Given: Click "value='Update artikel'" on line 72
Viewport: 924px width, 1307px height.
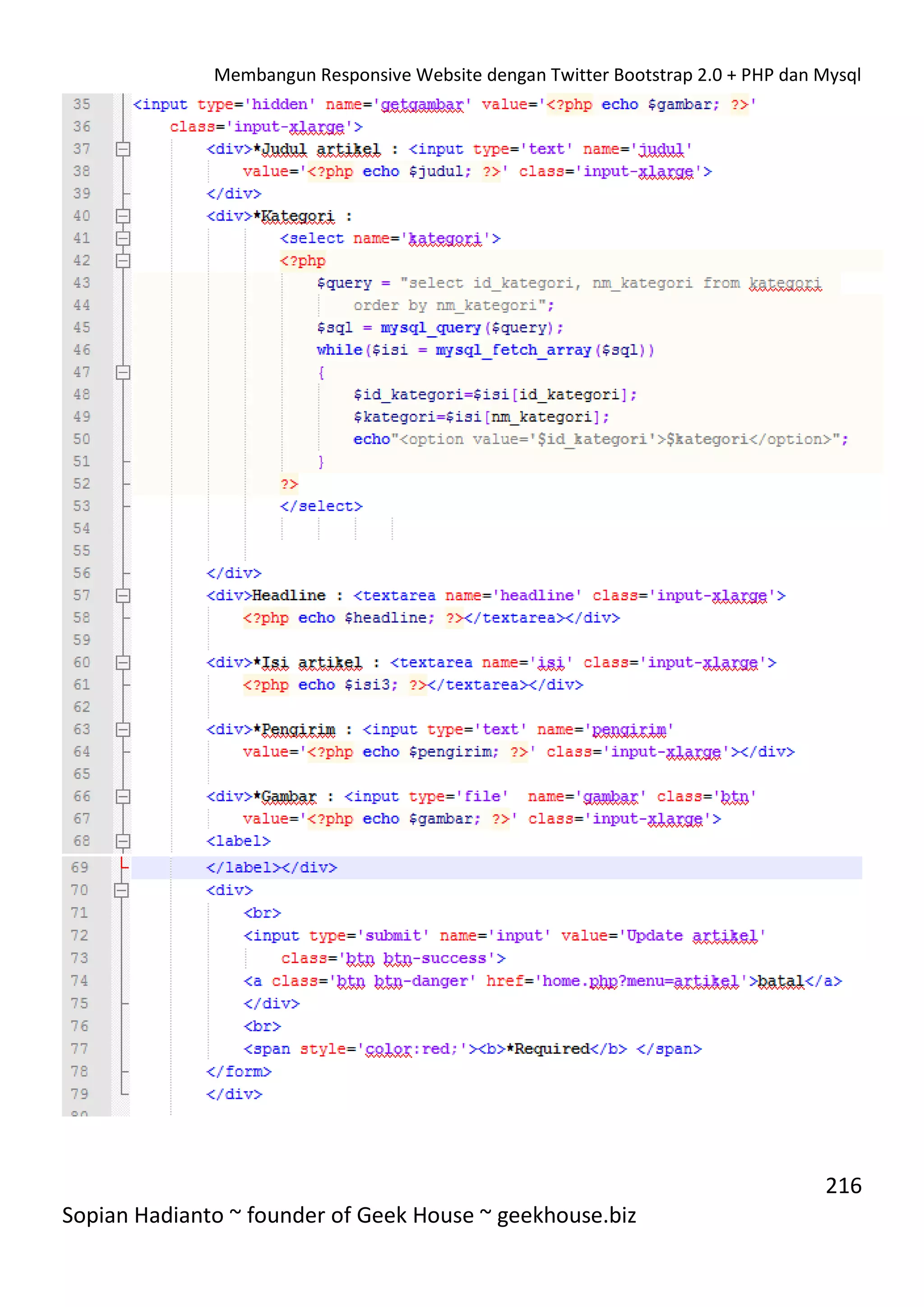Looking at the screenshot, I should pos(663,936).
